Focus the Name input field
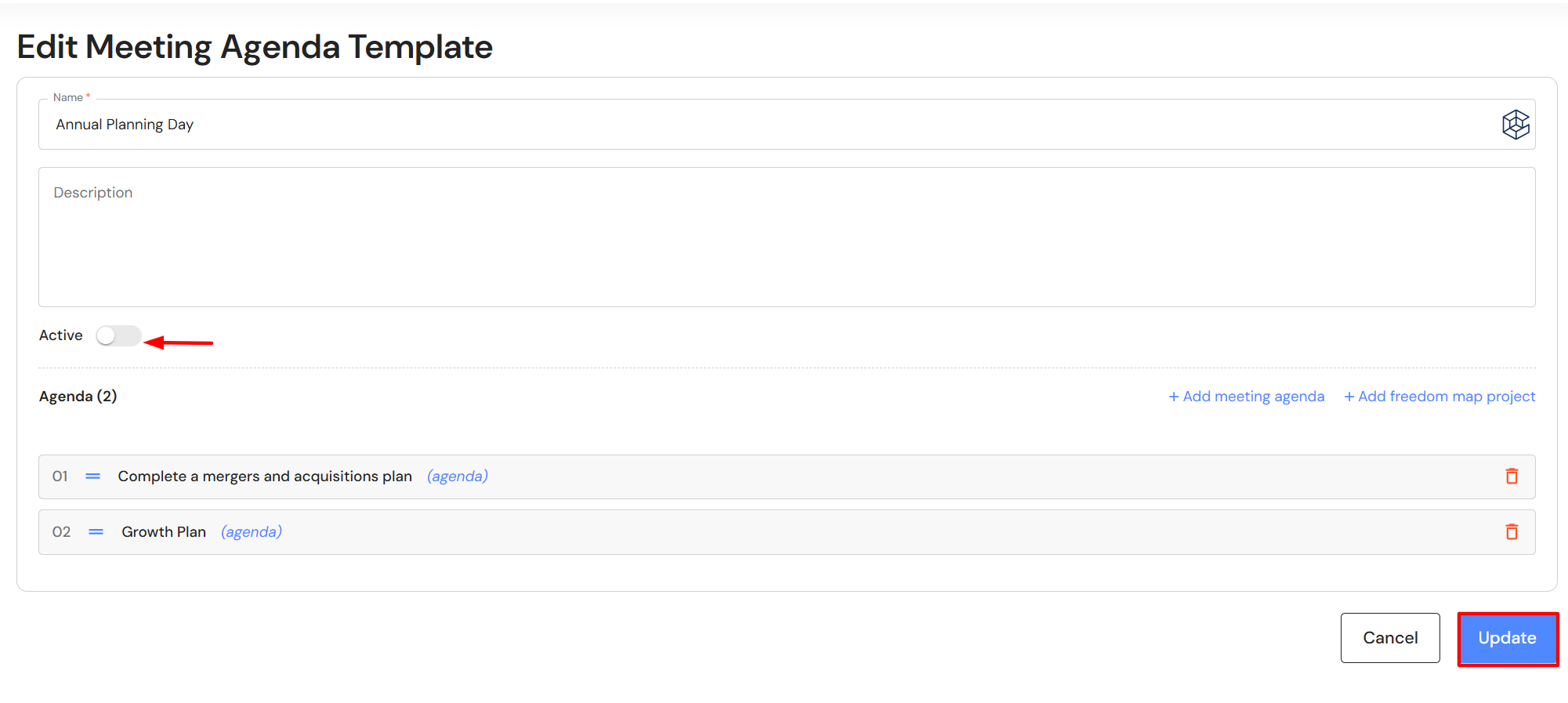Viewport: 1568px width, 703px height. point(768,125)
